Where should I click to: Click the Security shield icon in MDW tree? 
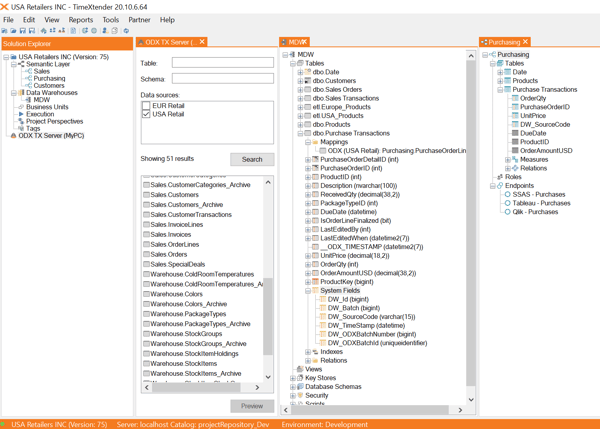coord(300,395)
